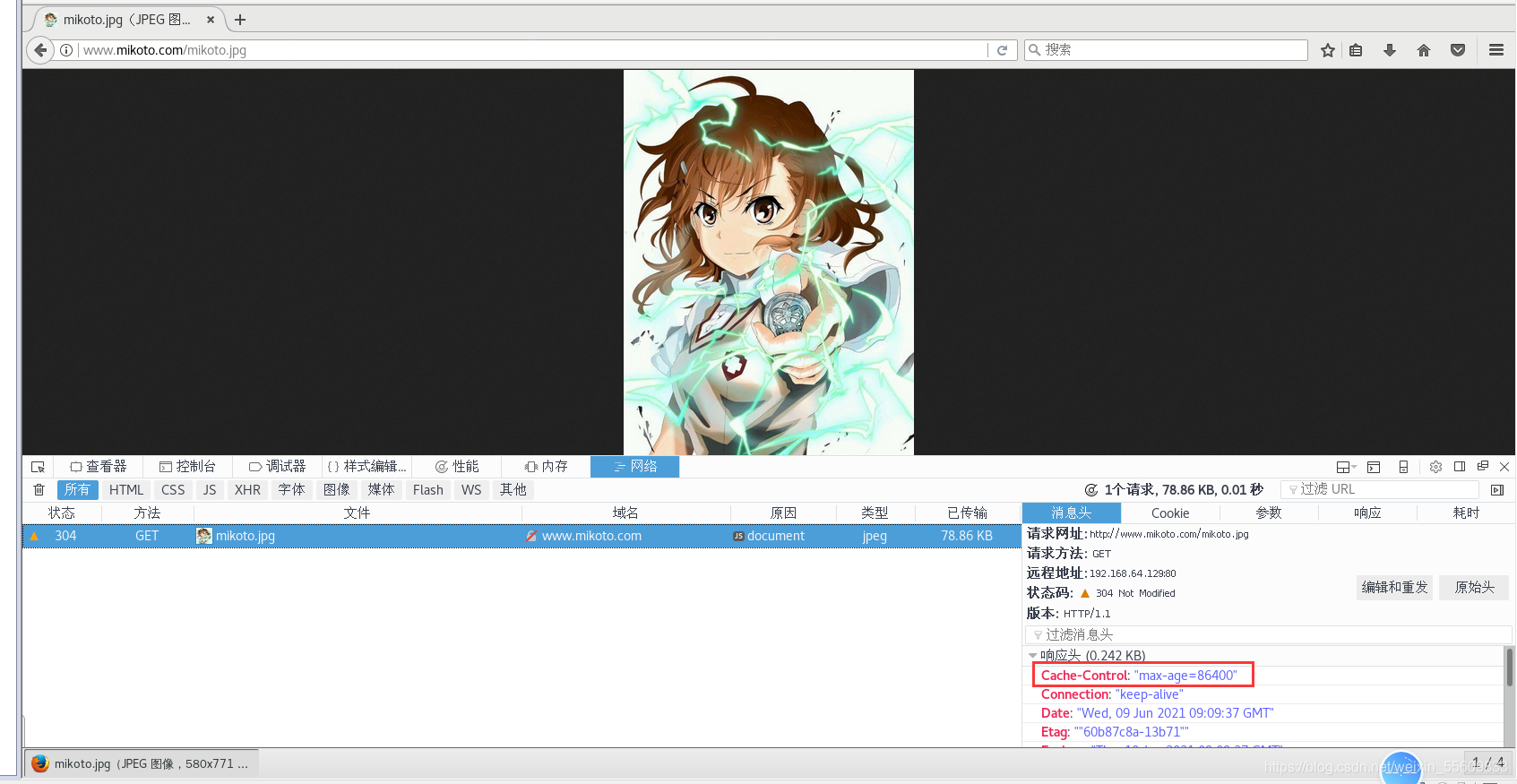Select the 网络 network tab

[x=634, y=467]
